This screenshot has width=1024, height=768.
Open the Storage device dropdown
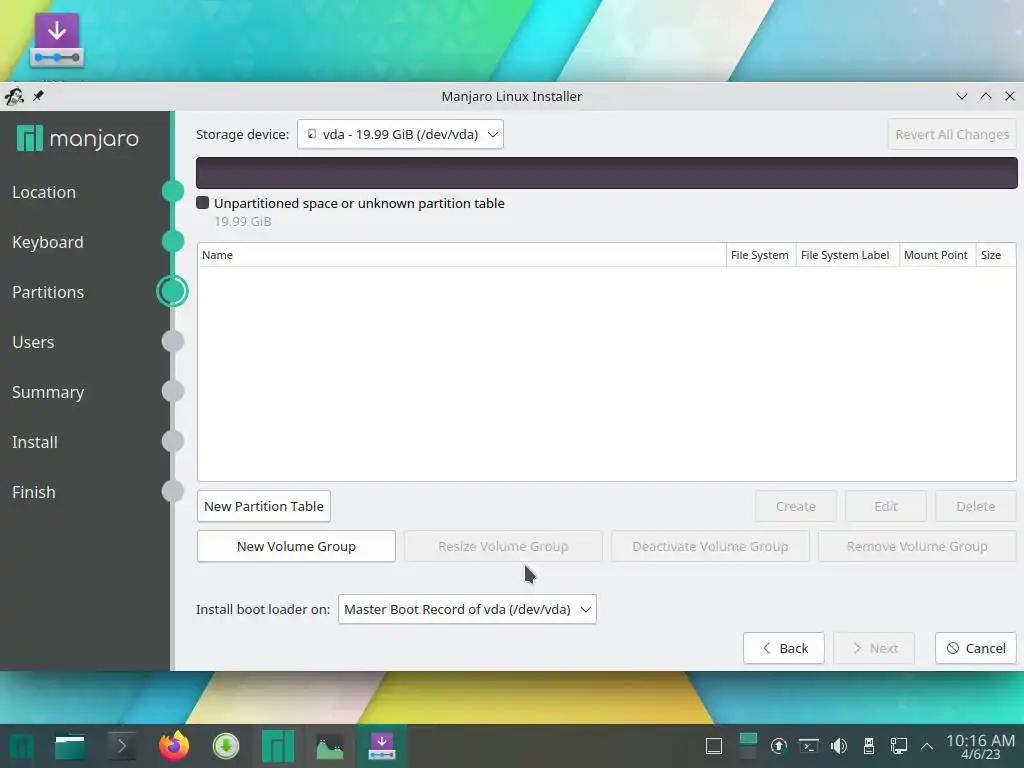tap(400, 134)
